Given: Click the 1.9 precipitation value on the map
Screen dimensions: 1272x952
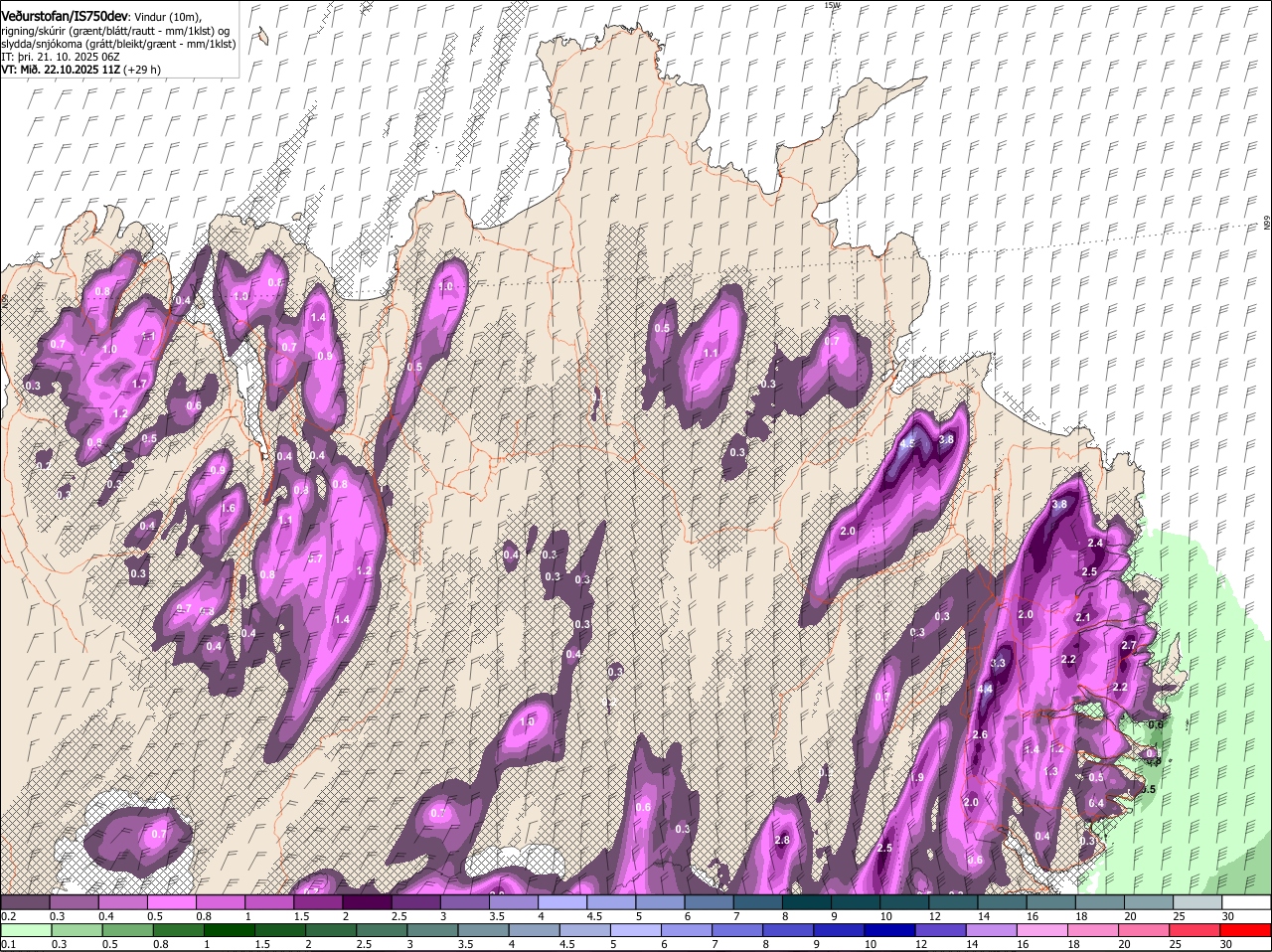Looking at the screenshot, I should pyautogui.click(x=917, y=777).
